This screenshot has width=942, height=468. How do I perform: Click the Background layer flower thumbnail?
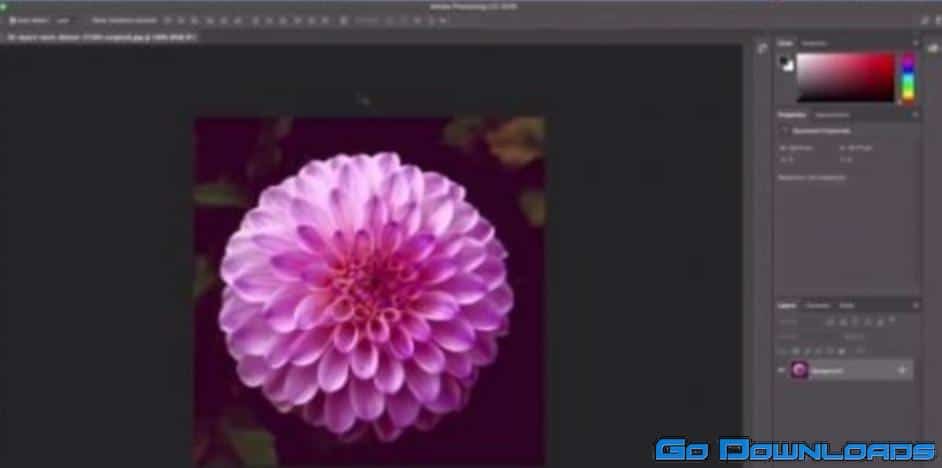pyautogui.click(x=800, y=370)
